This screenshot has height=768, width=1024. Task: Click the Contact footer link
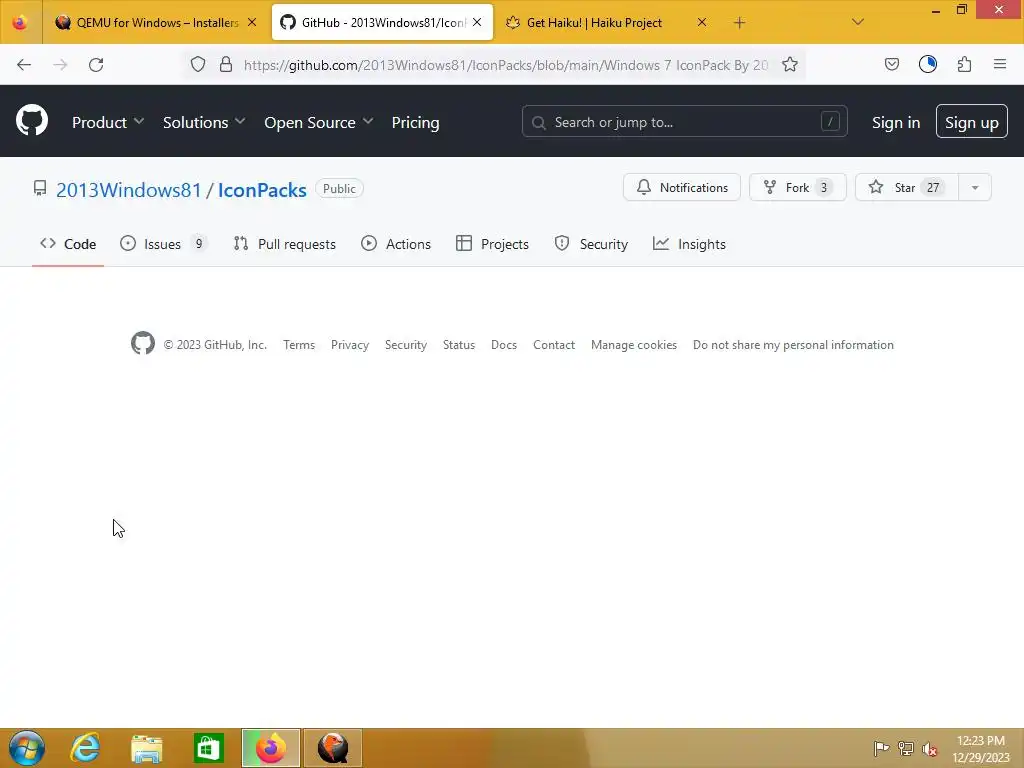click(554, 345)
